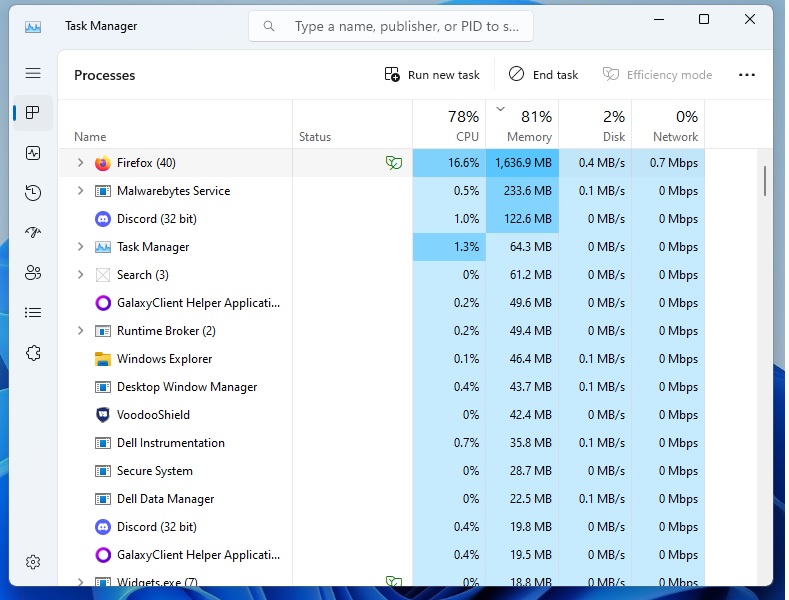Sort by the Status column header
The image size is (789, 600).
[x=352, y=124]
